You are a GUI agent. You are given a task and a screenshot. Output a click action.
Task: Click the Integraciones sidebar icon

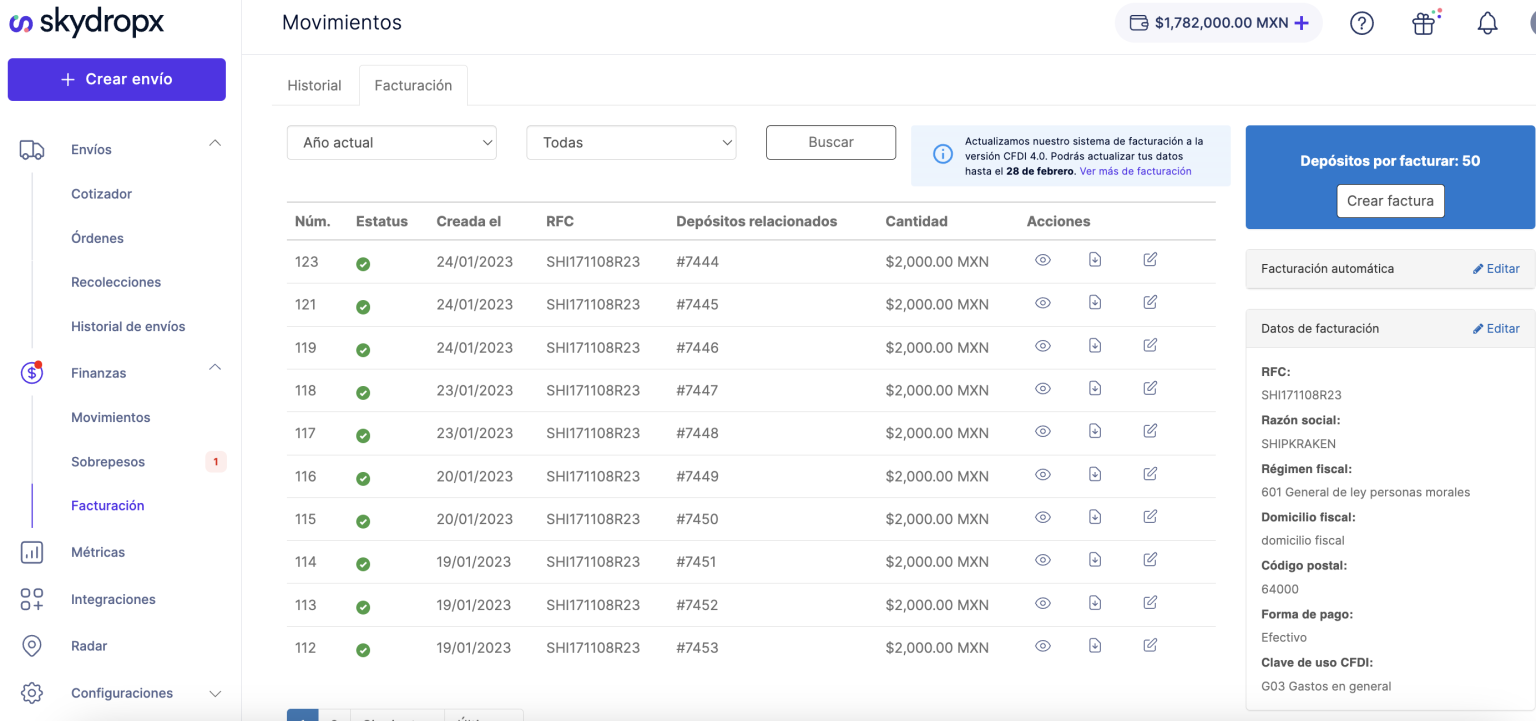[31, 598]
